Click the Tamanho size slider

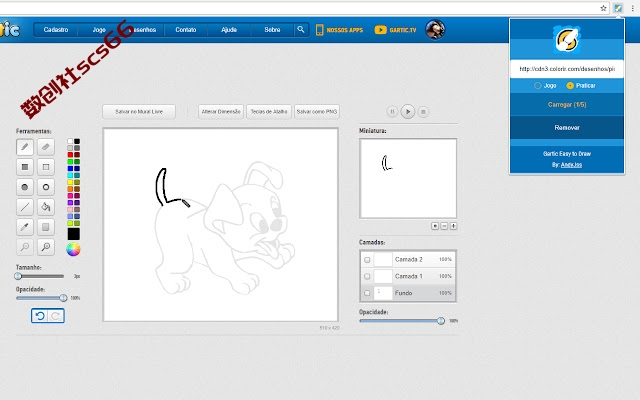(x=40, y=276)
